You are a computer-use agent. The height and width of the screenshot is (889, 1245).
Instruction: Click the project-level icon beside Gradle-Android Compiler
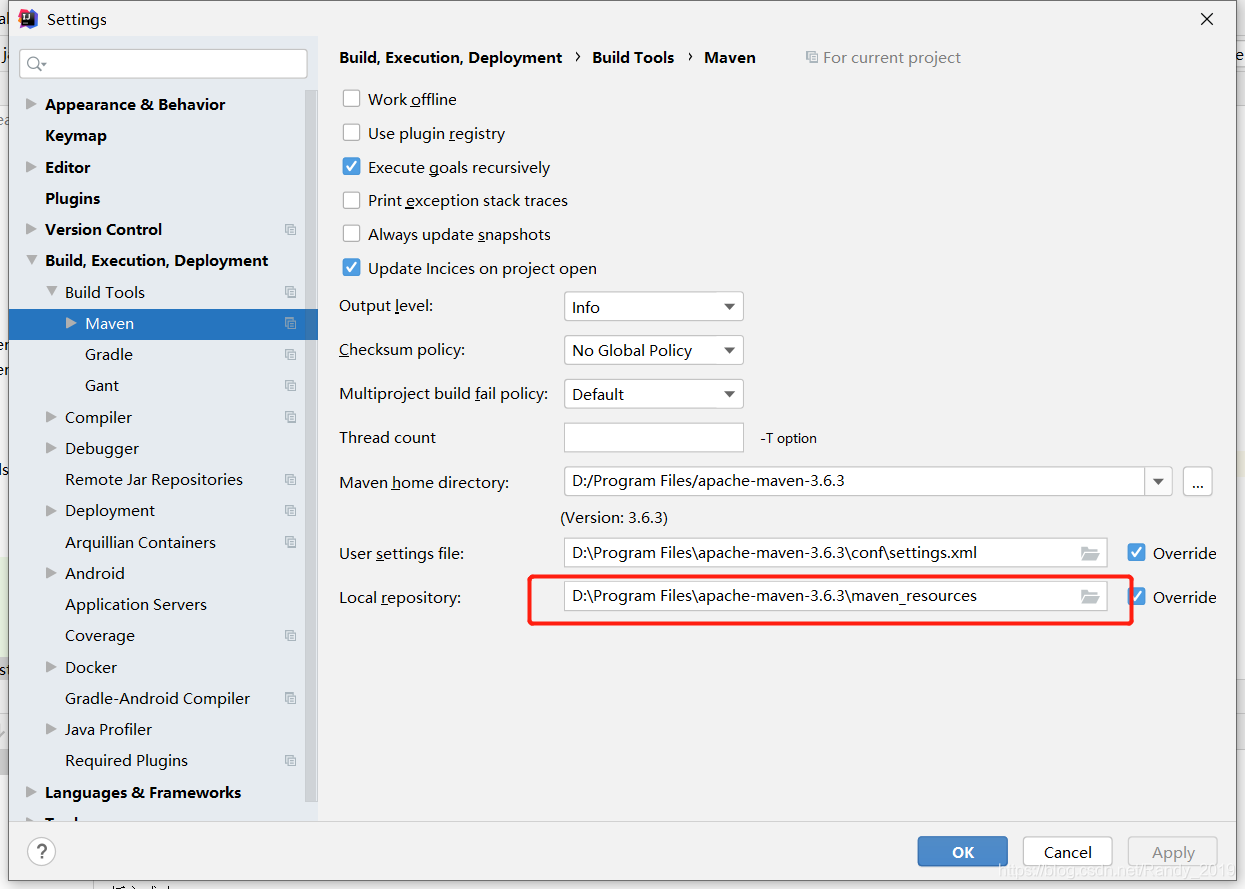(x=290, y=698)
